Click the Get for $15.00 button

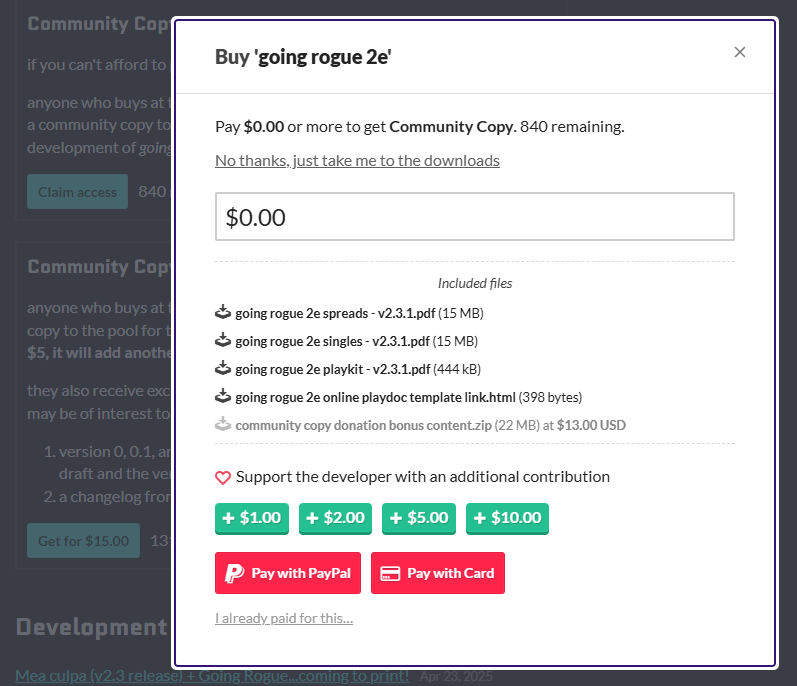[83, 541]
